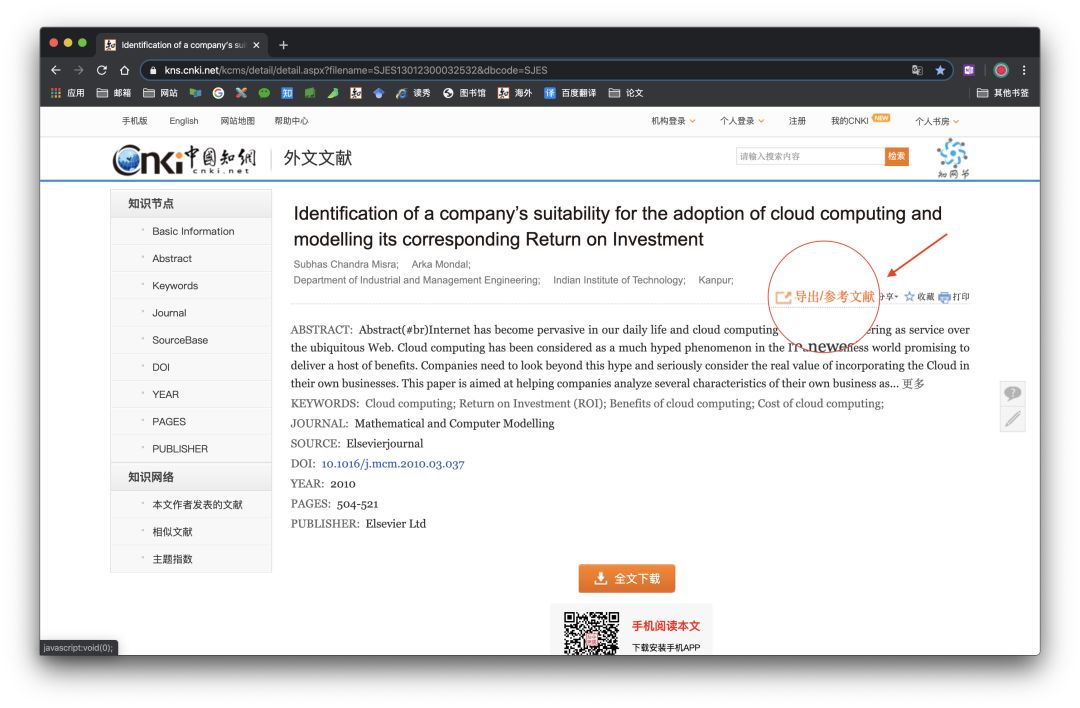Jump to Basic Information section
Viewport: 1080px width, 708px height.
(x=193, y=231)
